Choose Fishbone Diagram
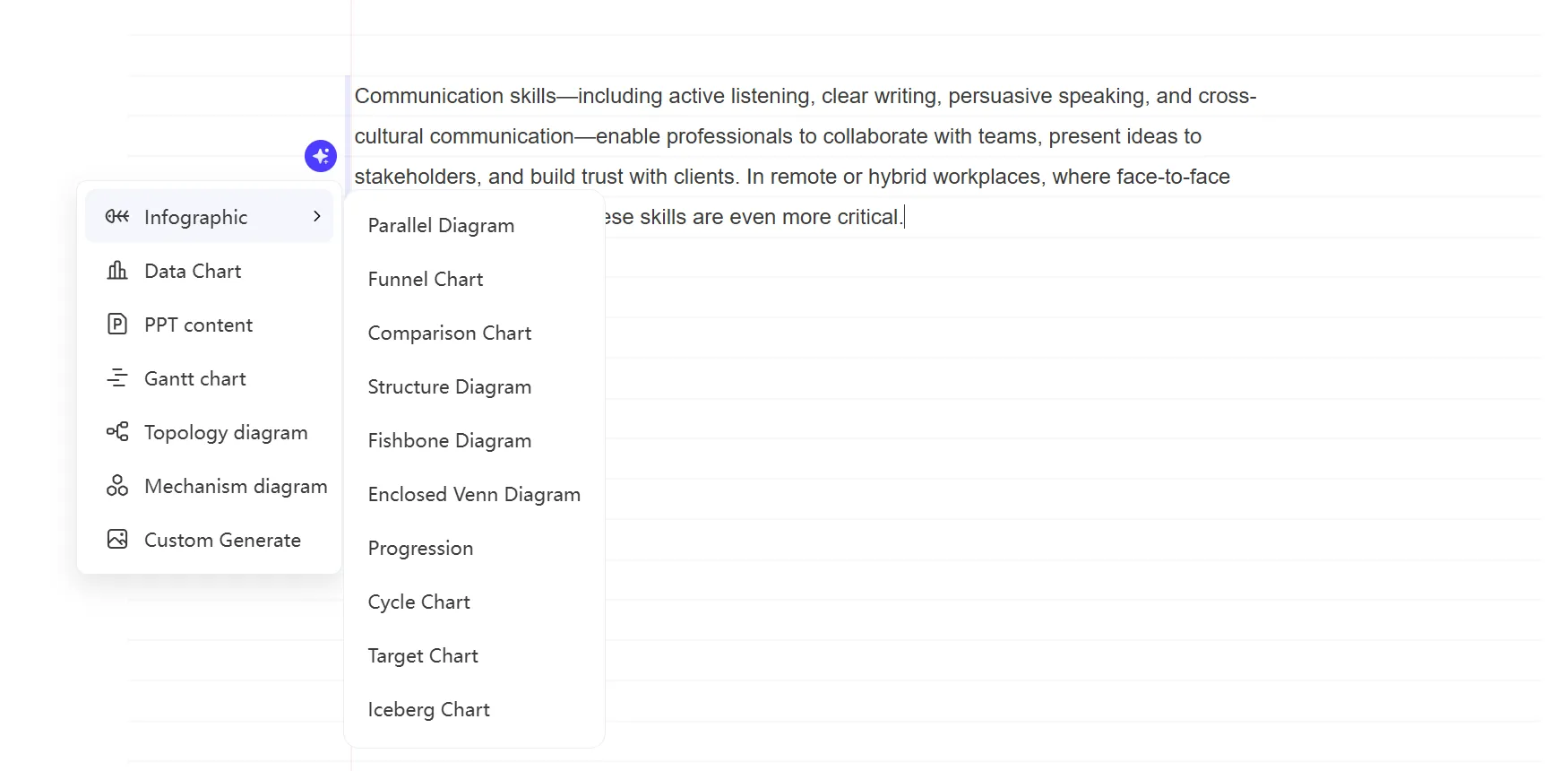This screenshot has width=1568, height=771. 450,441
